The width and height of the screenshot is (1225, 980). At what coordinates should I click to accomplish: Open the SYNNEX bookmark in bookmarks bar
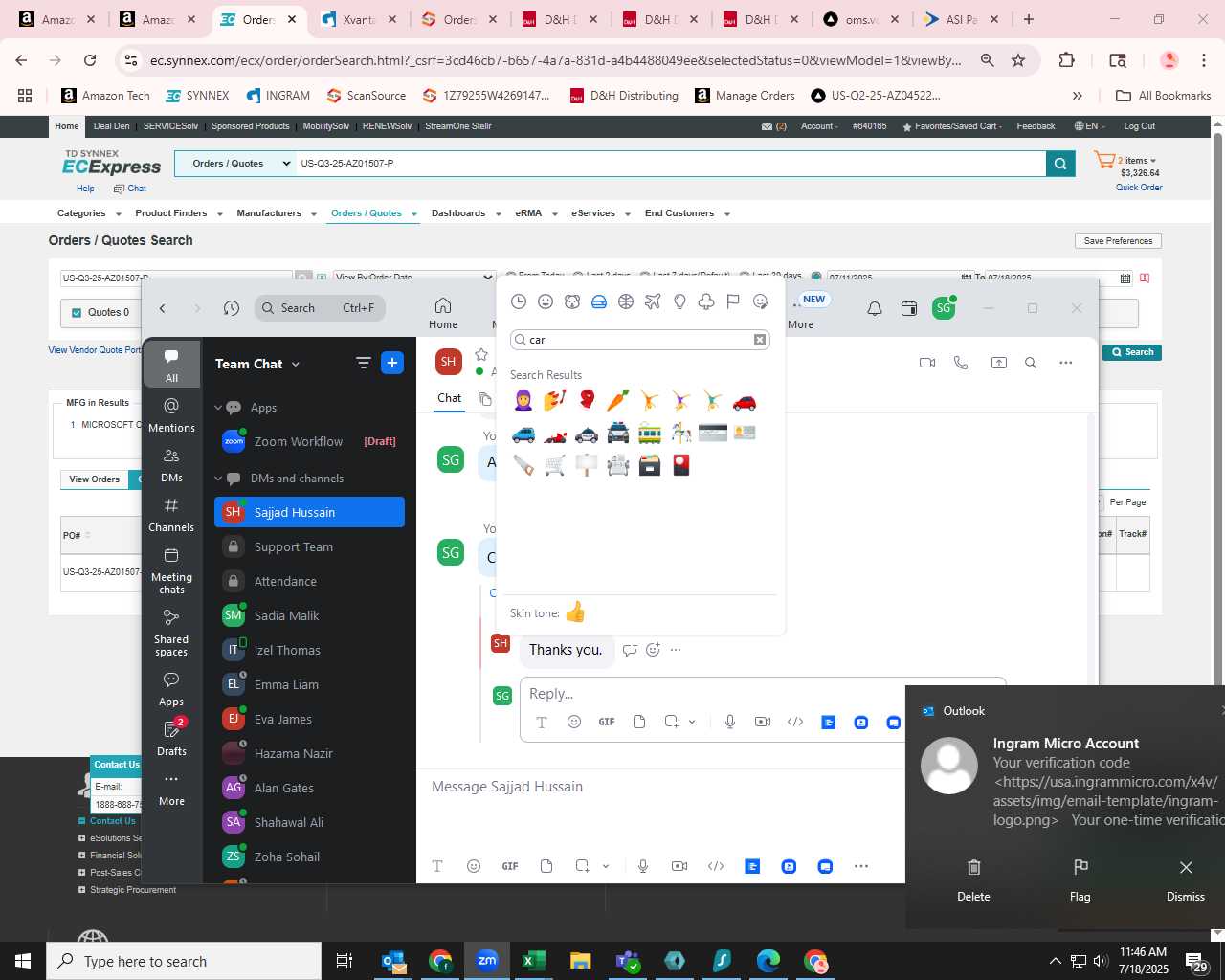point(197,96)
